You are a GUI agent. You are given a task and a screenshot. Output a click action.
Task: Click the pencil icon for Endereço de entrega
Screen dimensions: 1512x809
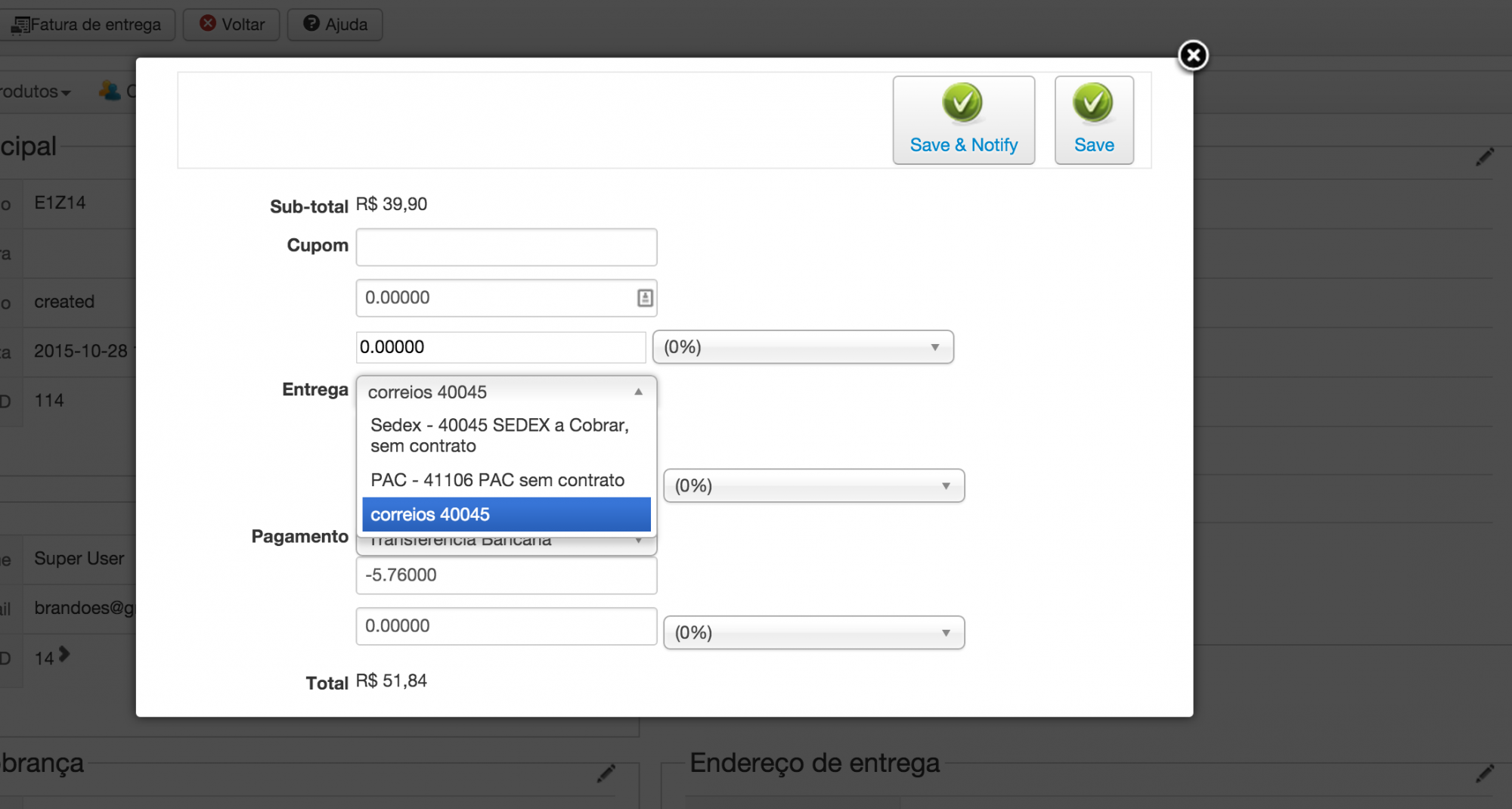click(x=1485, y=773)
